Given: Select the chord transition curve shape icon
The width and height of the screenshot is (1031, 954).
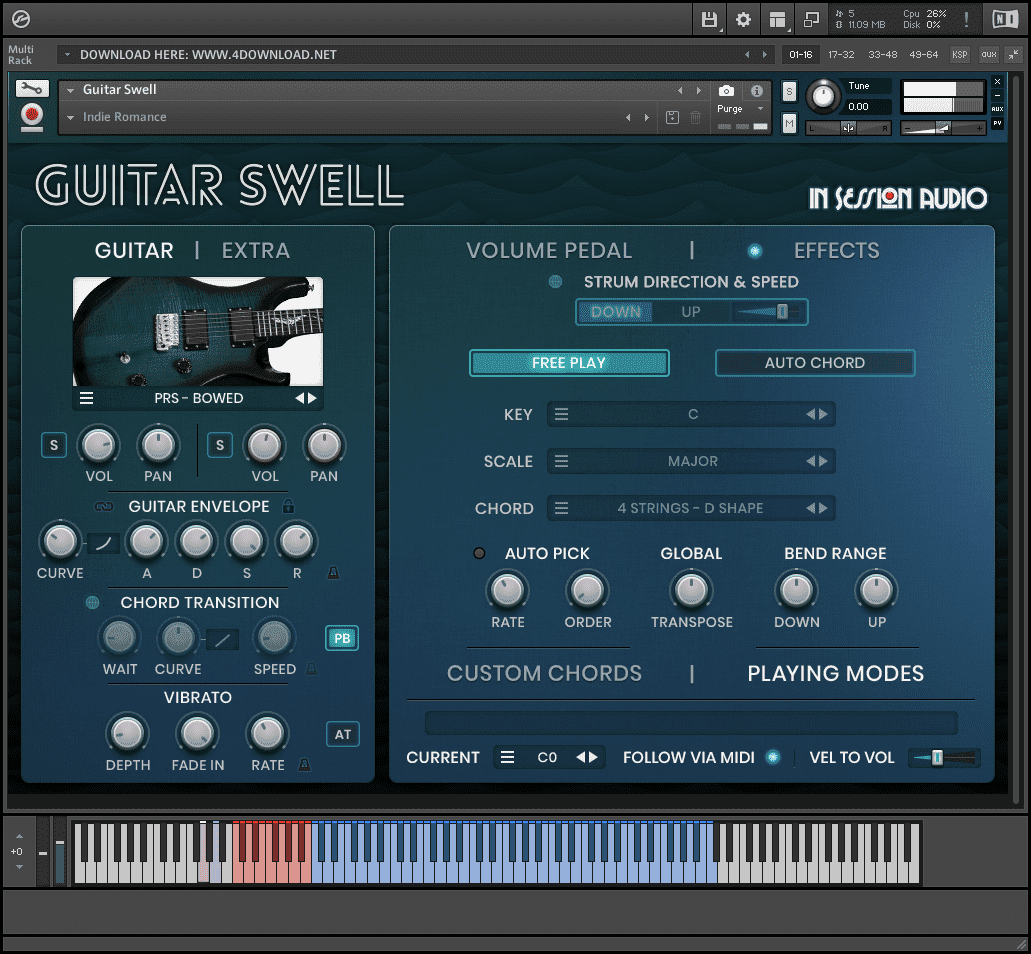Looking at the screenshot, I should pos(222,639).
